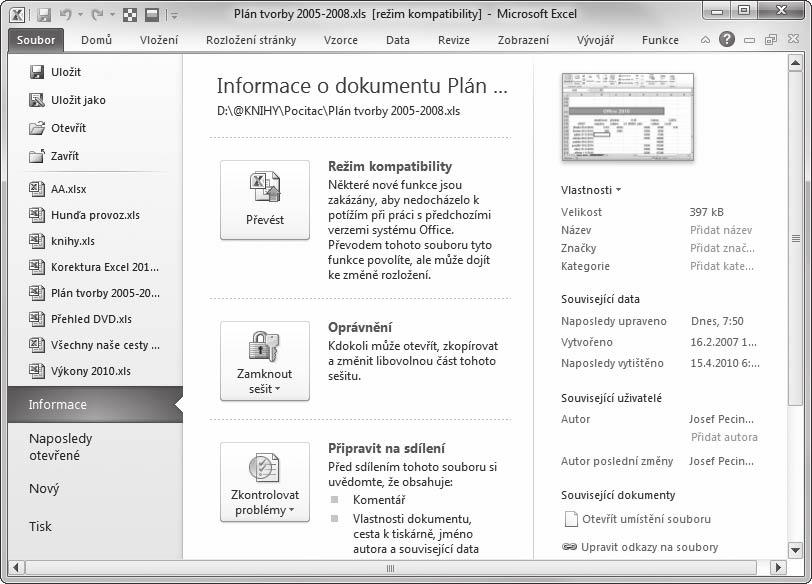Expand Zkontrolovat problémy dropdown button
This screenshot has height=584, width=812.
[265, 482]
